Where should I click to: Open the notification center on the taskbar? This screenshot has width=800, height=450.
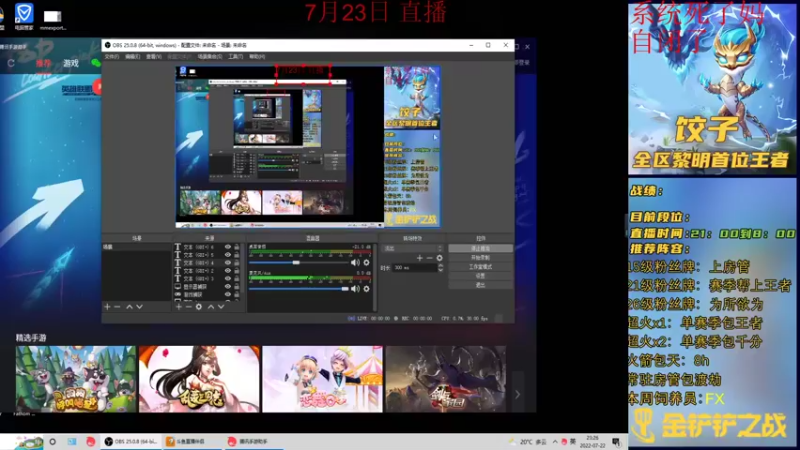[616, 442]
